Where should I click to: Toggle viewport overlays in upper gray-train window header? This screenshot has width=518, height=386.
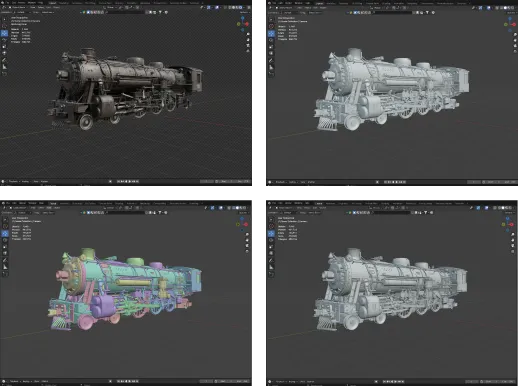click(x=489, y=8)
